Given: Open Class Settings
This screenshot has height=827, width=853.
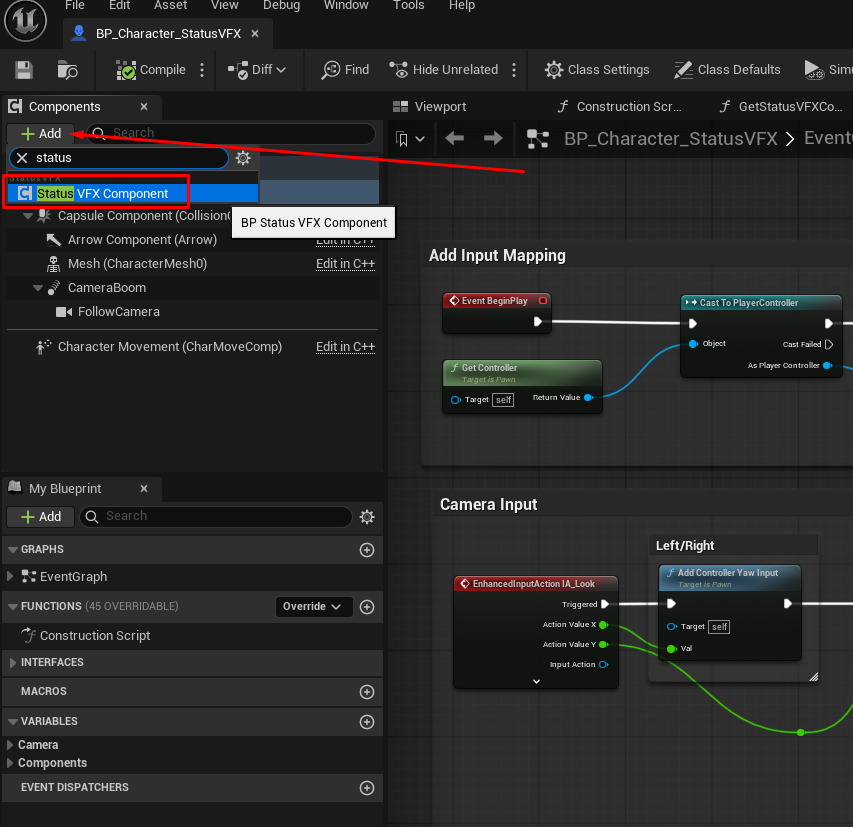Looking at the screenshot, I should pyautogui.click(x=597, y=70).
